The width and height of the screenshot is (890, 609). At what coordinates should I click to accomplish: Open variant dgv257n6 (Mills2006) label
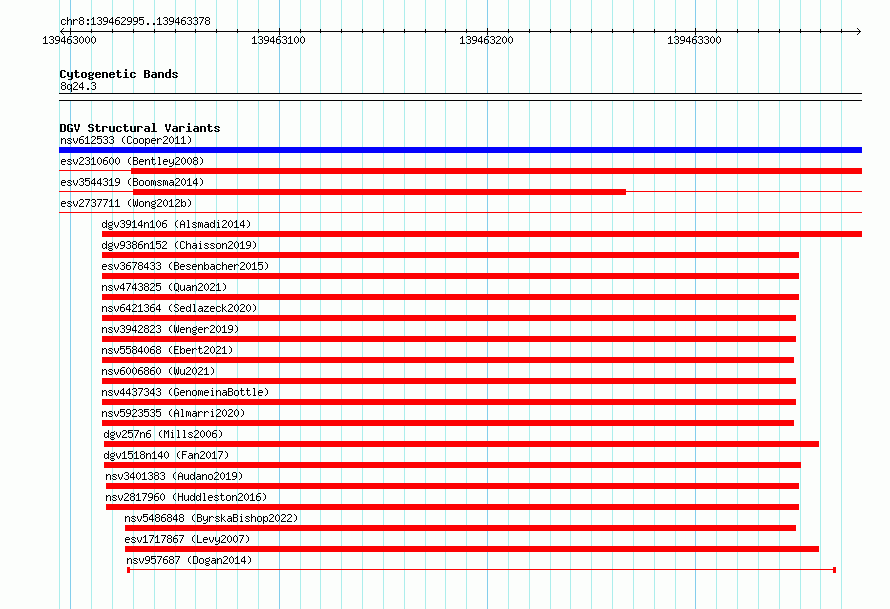pyautogui.click(x=163, y=434)
